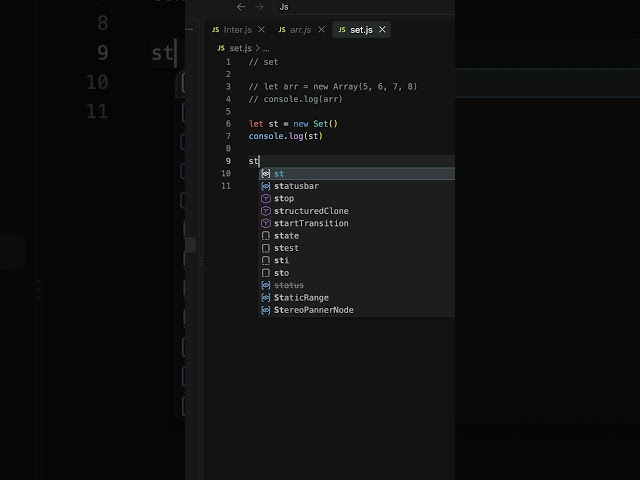Click the variable icon beside 'StereoPannerNode'
The width and height of the screenshot is (640, 480).
[x=266, y=310]
